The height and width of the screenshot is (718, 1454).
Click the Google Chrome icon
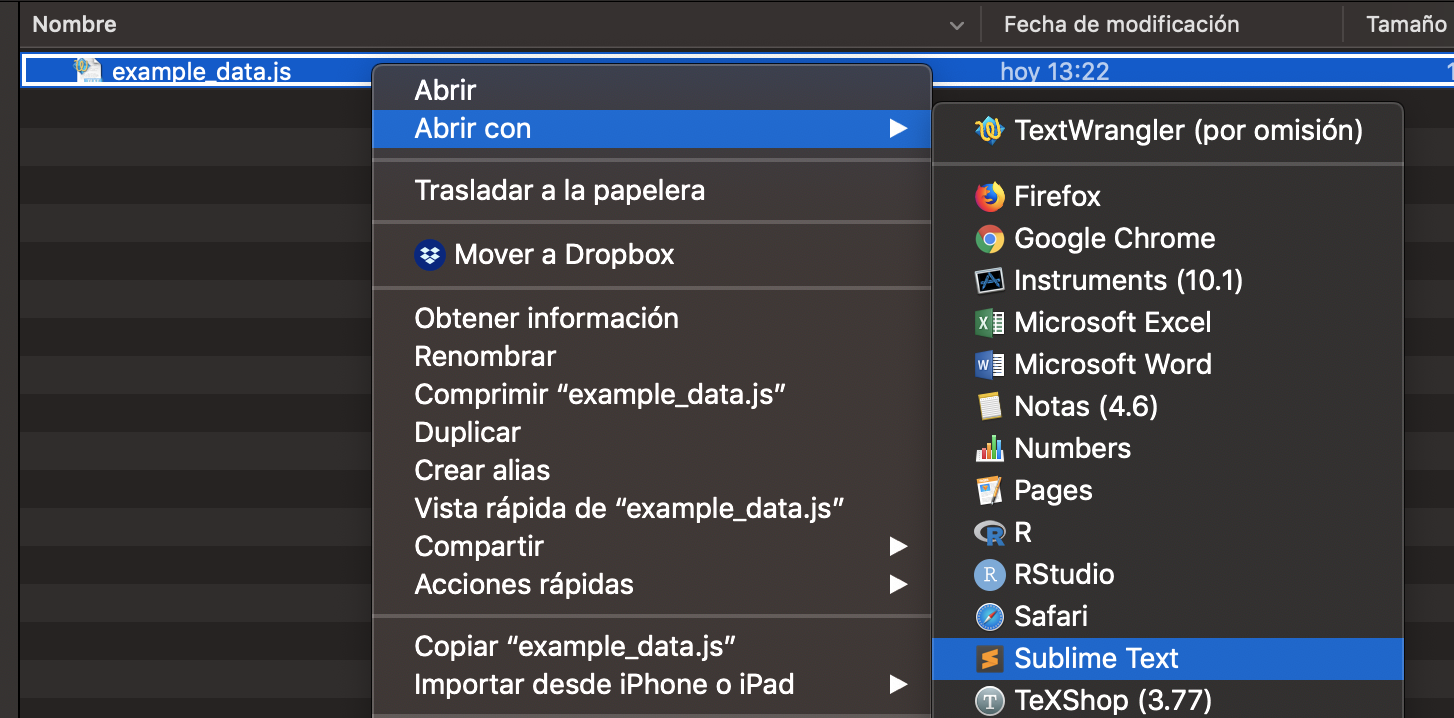coord(989,239)
